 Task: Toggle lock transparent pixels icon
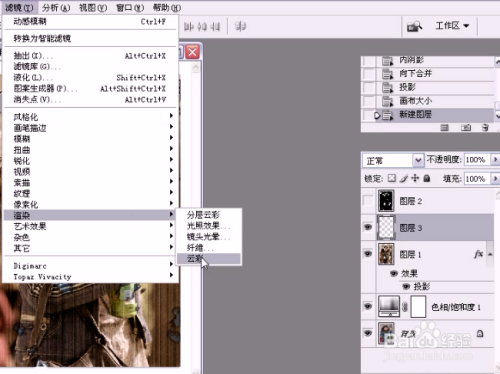click(392, 179)
